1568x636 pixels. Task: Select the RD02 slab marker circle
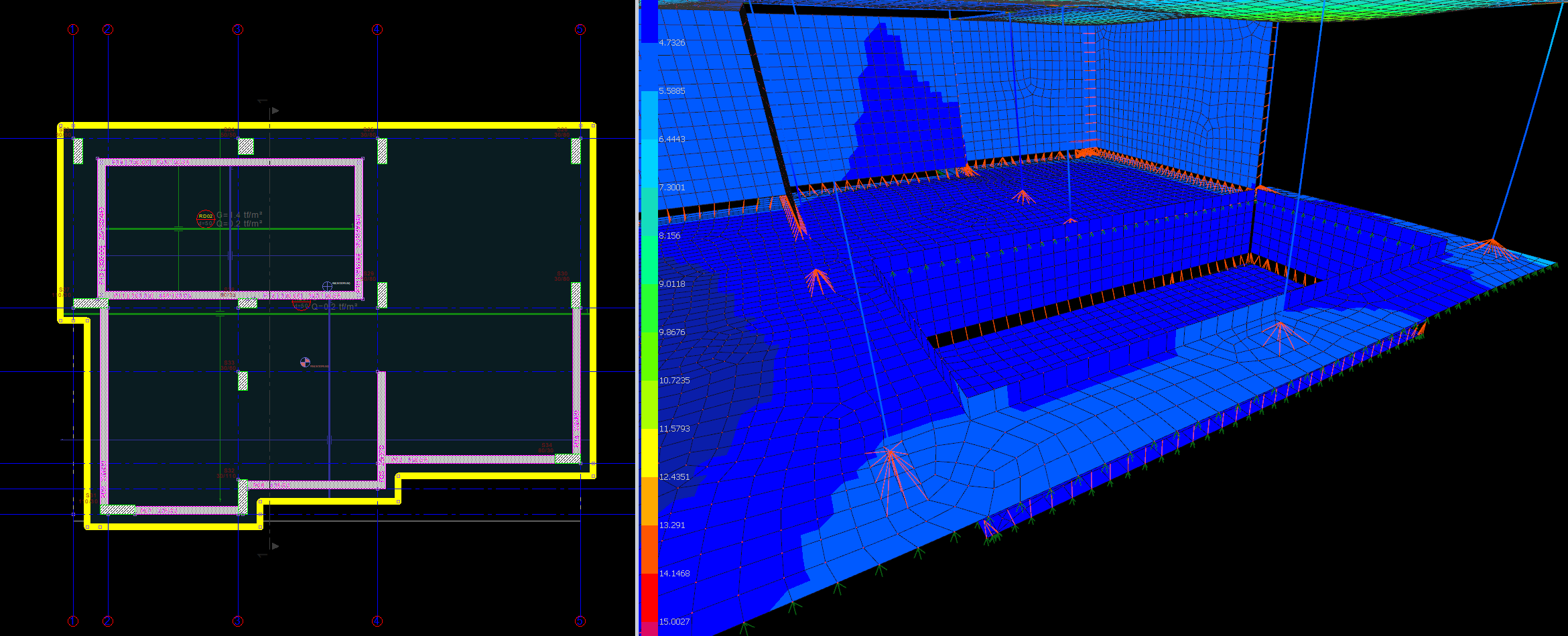pos(206,218)
